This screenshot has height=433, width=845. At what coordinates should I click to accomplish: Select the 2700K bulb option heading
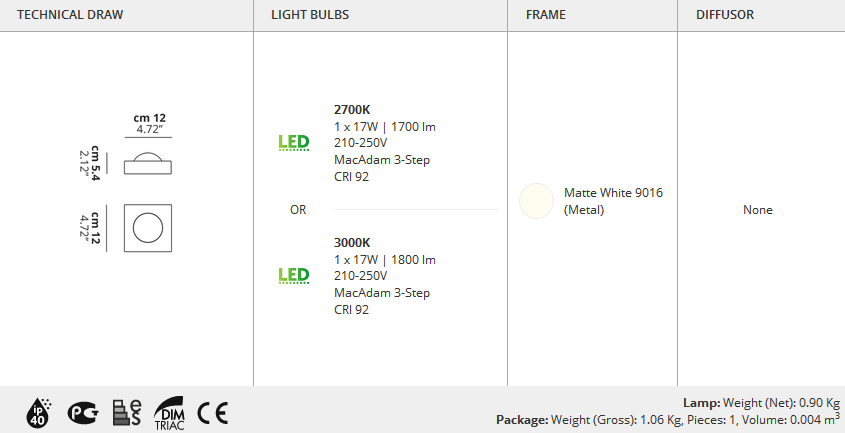pyautogui.click(x=352, y=109)
